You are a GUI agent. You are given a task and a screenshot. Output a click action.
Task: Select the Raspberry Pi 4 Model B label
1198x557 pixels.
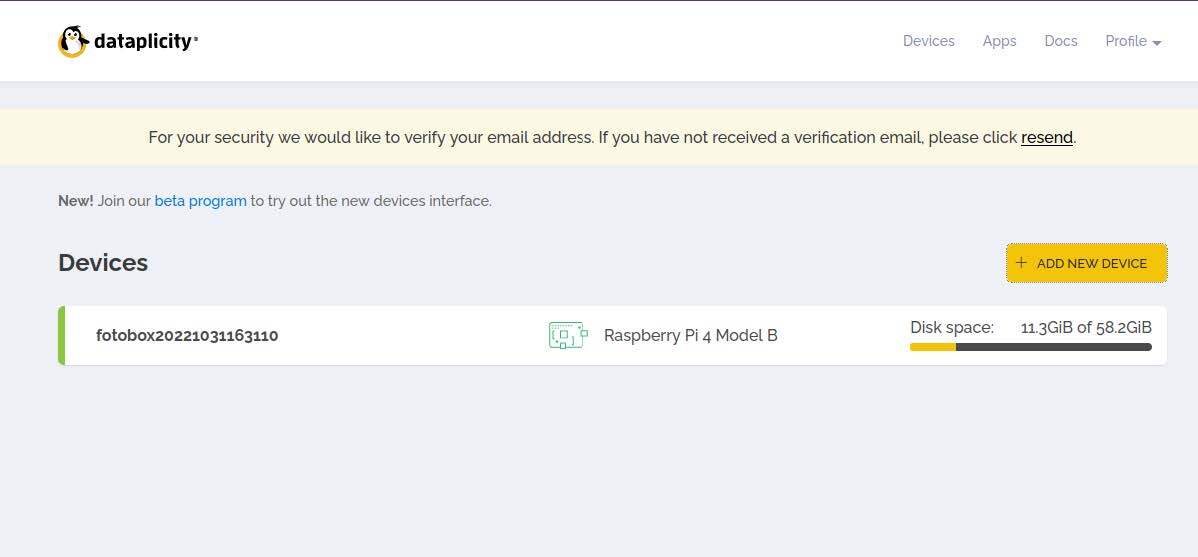point(691,335)
